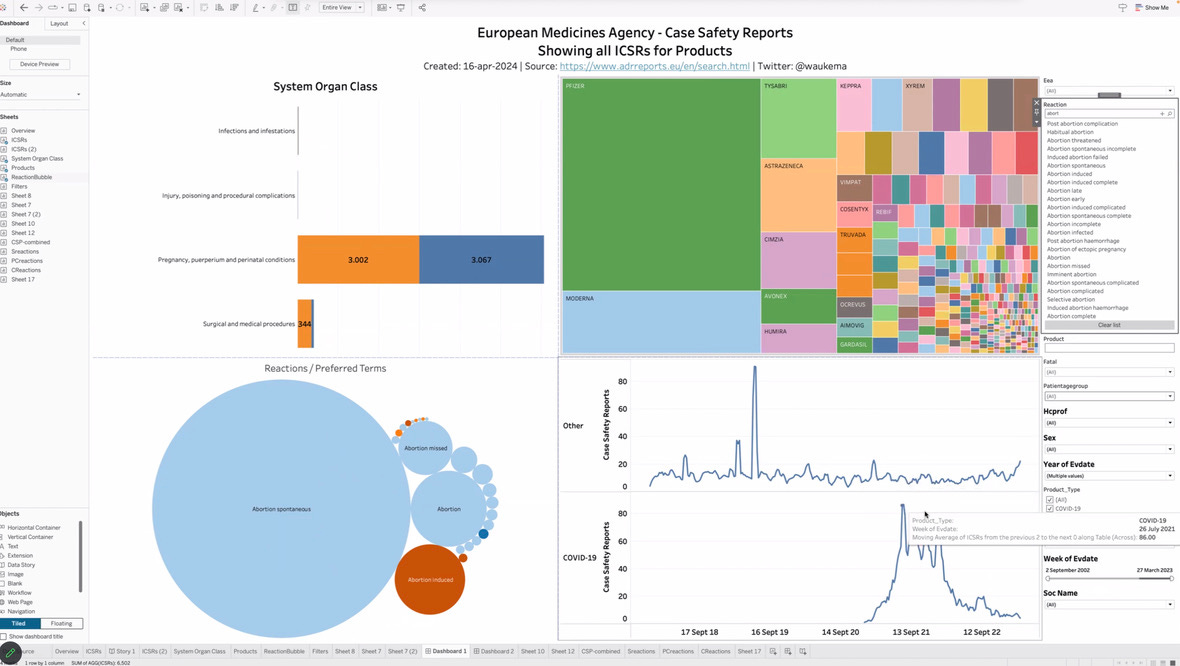This screenshot has height=666, width=1180.
Task: Click the right handle of Week of Evdate slider
Action: point(1172,579)
